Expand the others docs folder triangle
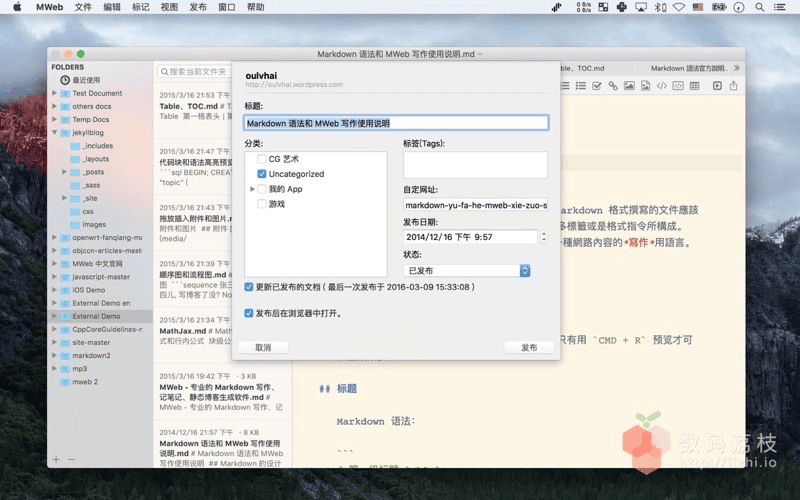The height and width of the screenshot is (500, 800). [x=55, y=106]
